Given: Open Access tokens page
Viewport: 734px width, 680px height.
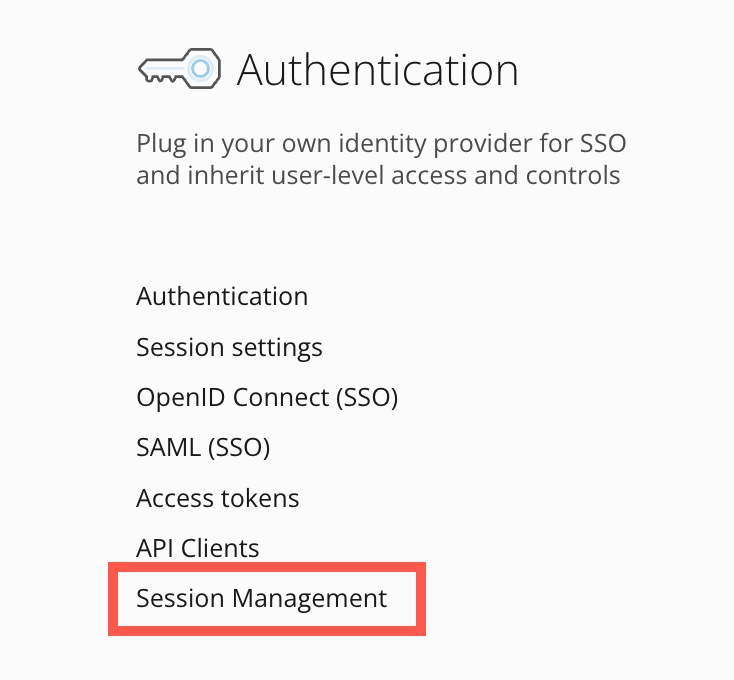Looking at the screenshot, I should click(217, 498).
